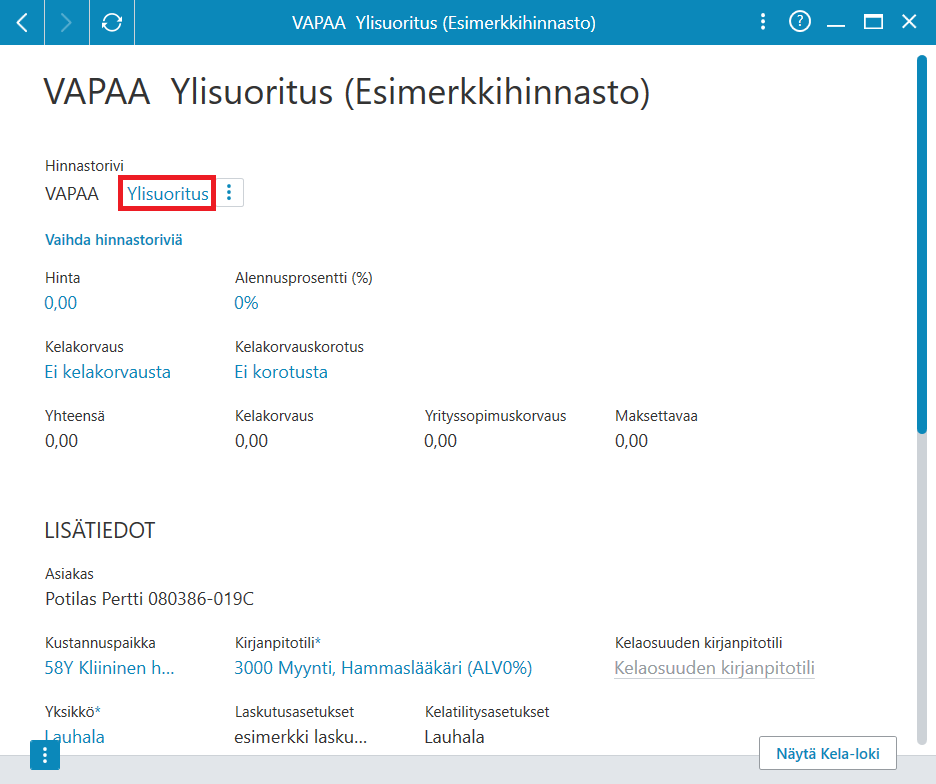This screenshot has width=936, height=784.
Task: Open help via the question mark icon
Action: click(x=799, y=22)
